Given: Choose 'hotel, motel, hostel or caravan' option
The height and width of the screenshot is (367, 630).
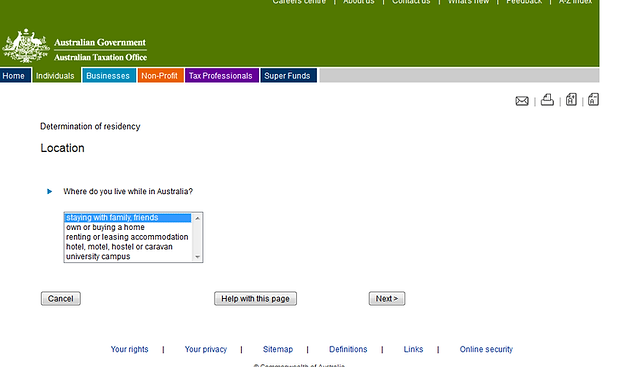Looking at the screenshot, I should click(128, 246).
